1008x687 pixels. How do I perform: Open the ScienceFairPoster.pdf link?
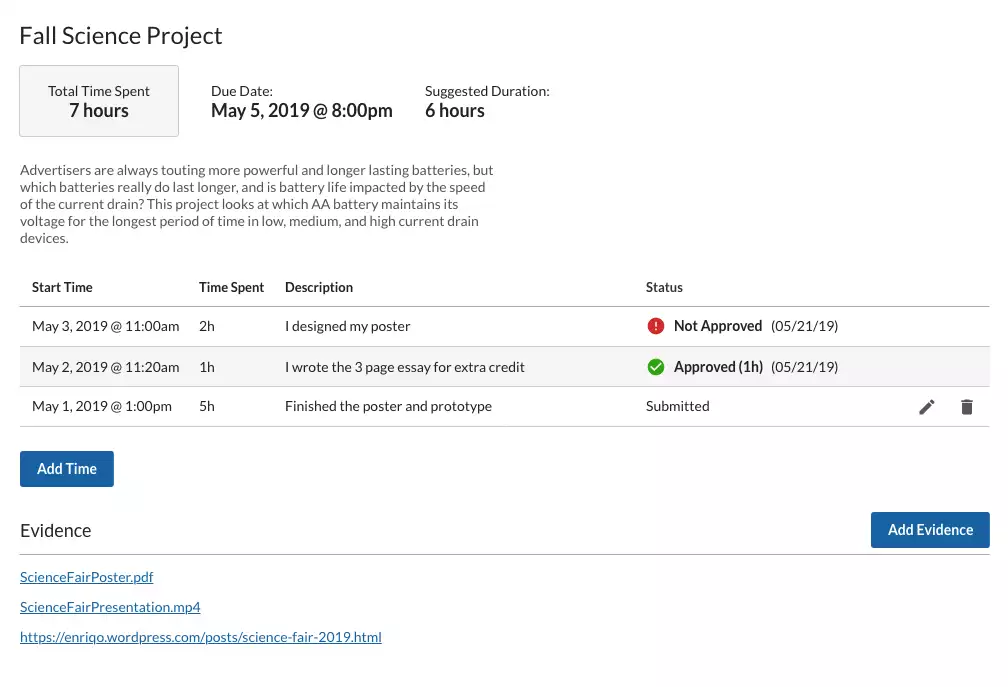coord(87,577)
